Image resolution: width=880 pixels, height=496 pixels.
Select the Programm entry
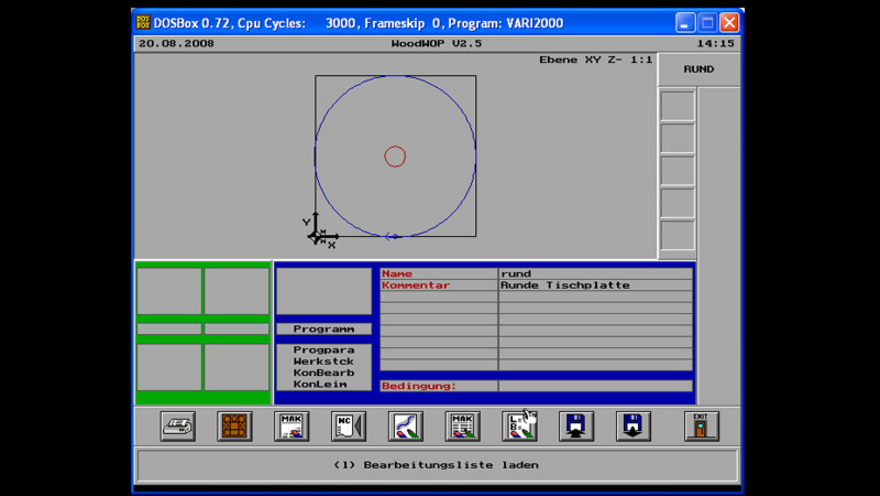[324, 329]
